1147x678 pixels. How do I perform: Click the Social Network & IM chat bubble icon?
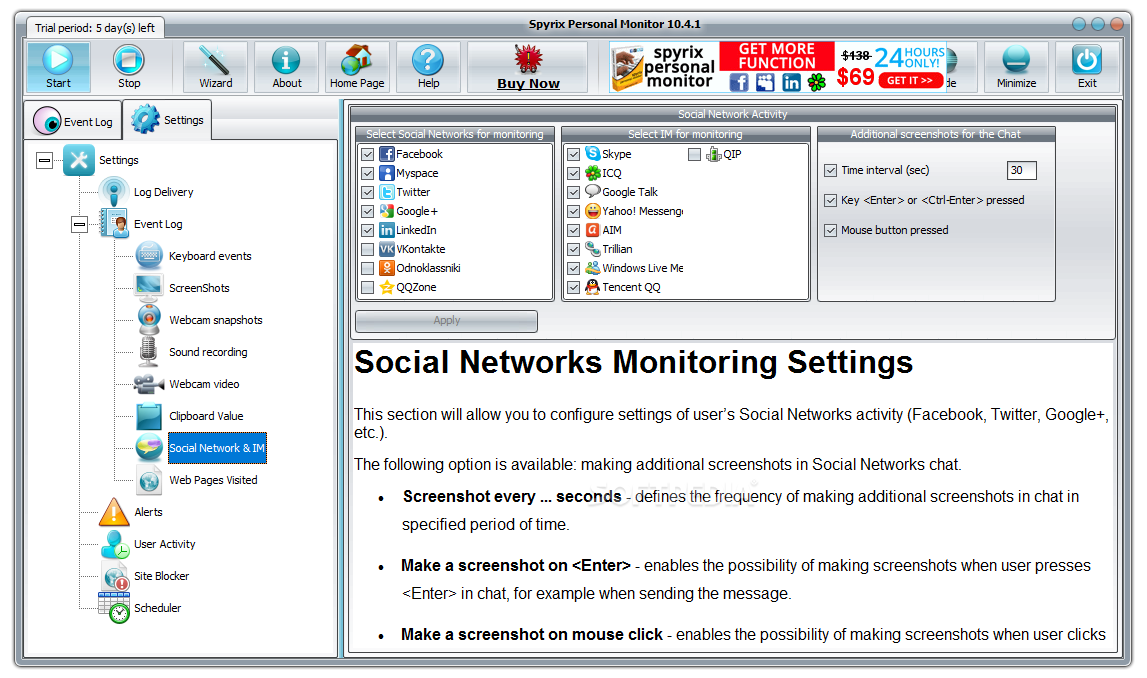coord(149,448)
